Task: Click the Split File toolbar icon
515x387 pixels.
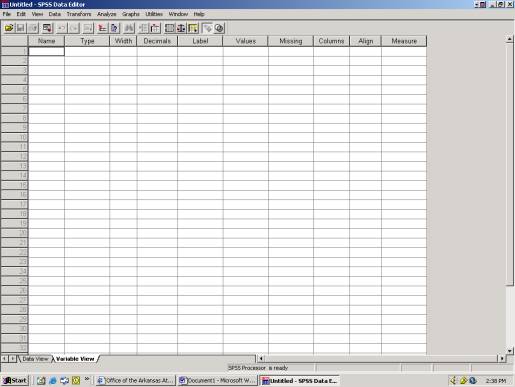Action: click(x=169, y=28)
